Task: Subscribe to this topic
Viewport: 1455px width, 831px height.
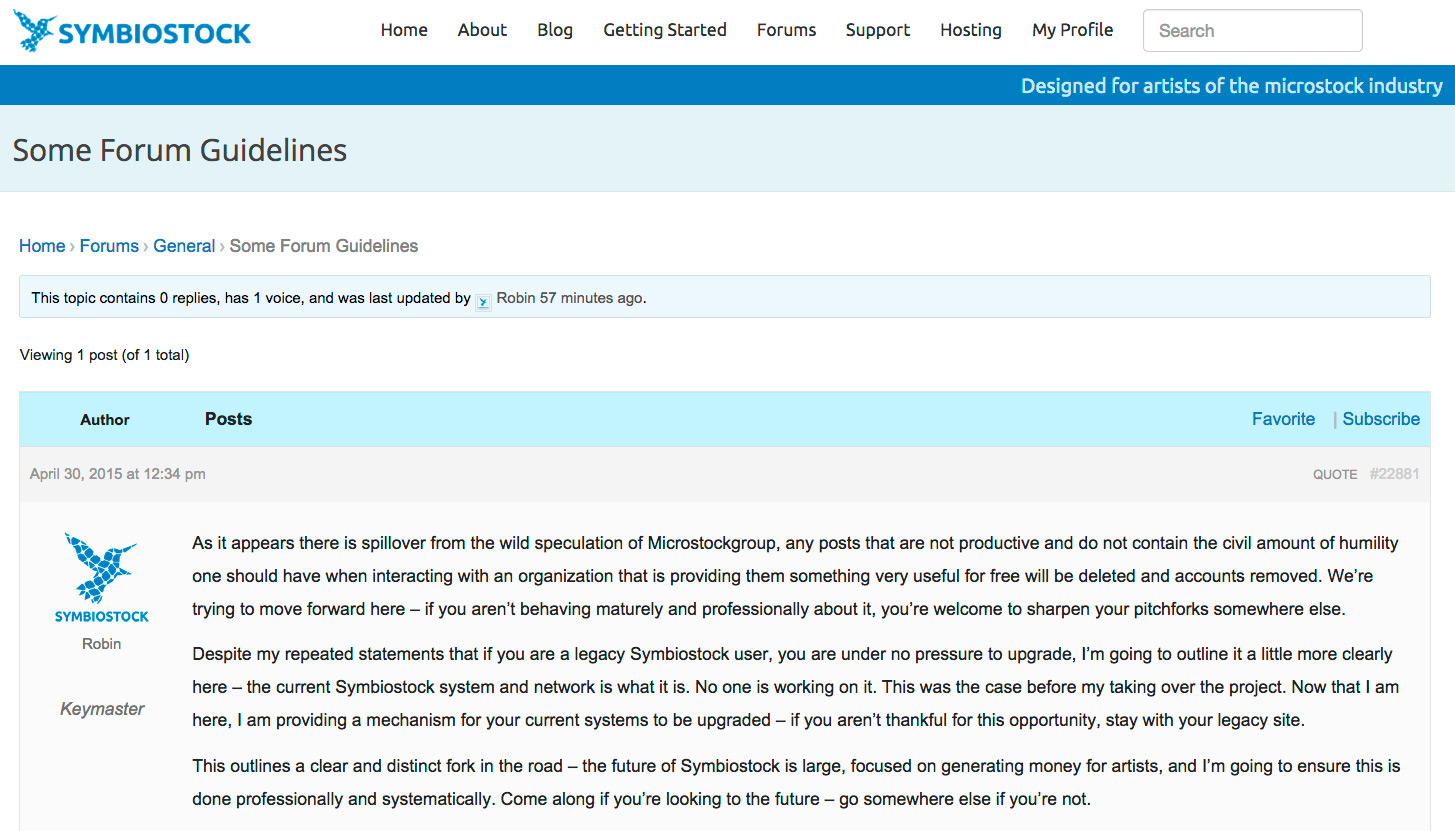Action: (x=1381, y=419)
